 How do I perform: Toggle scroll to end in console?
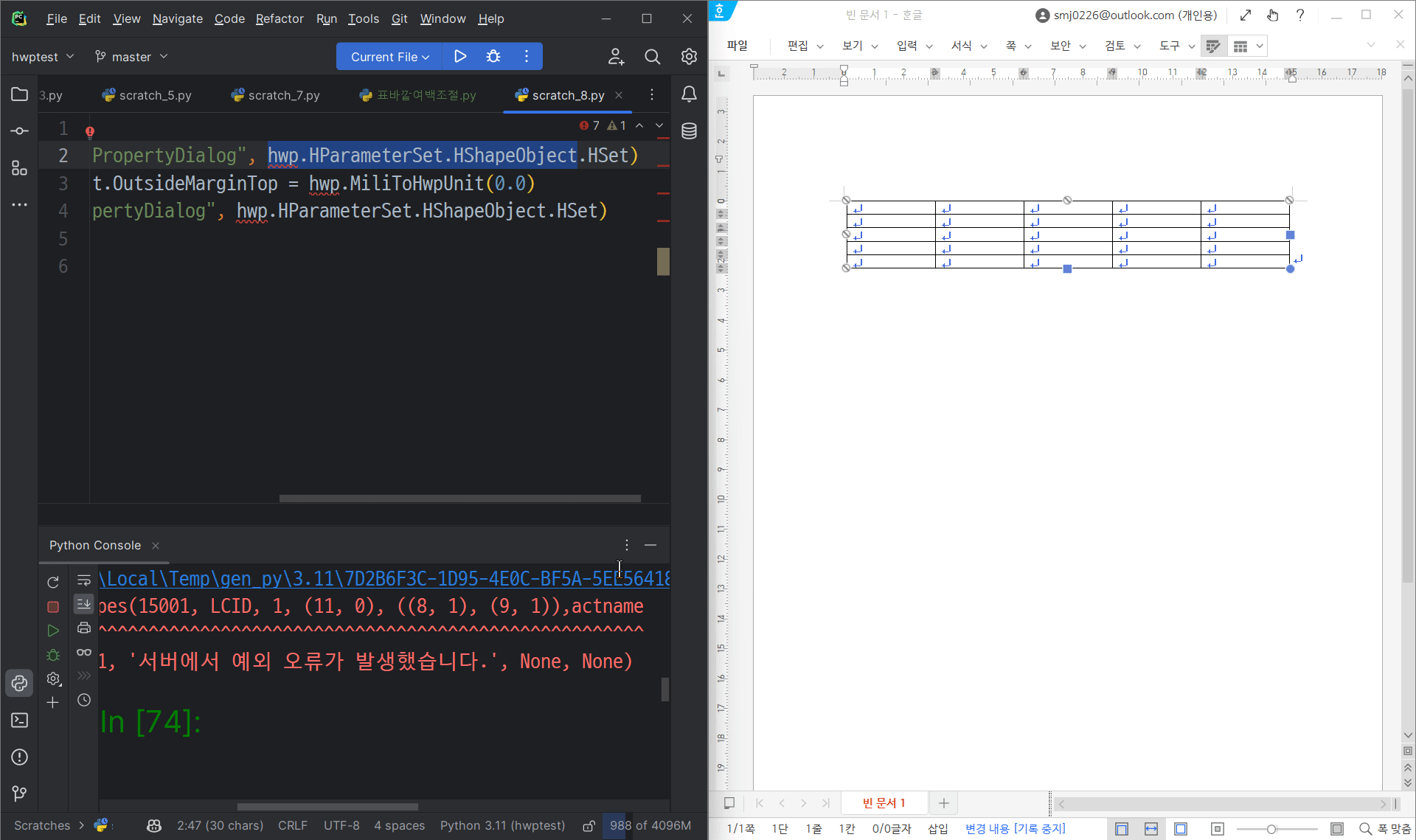(84, 604)
